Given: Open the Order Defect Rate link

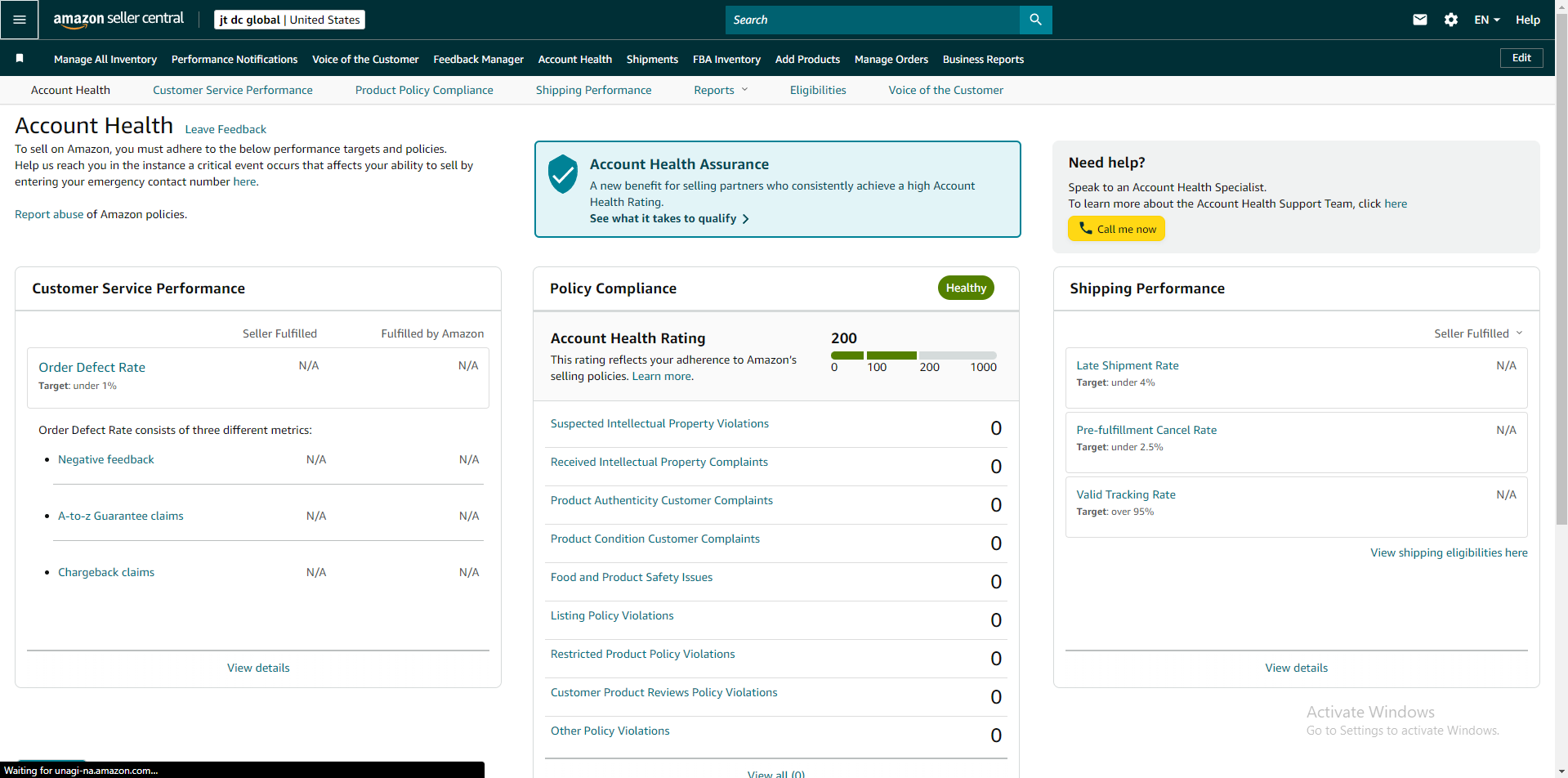Looking at the screenshot, I should click(x=92, y=367).
